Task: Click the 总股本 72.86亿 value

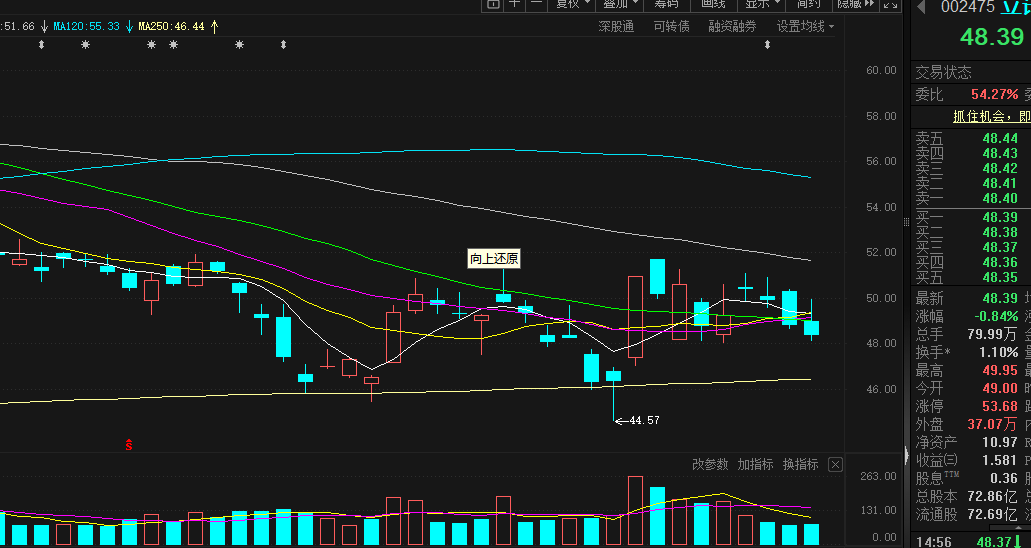Action: [992, 497]
